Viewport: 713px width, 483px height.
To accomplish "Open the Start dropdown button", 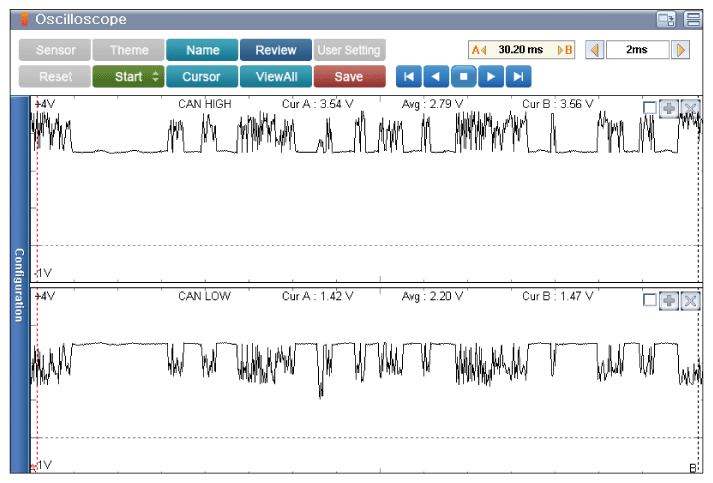I will [x=128, y=77].
